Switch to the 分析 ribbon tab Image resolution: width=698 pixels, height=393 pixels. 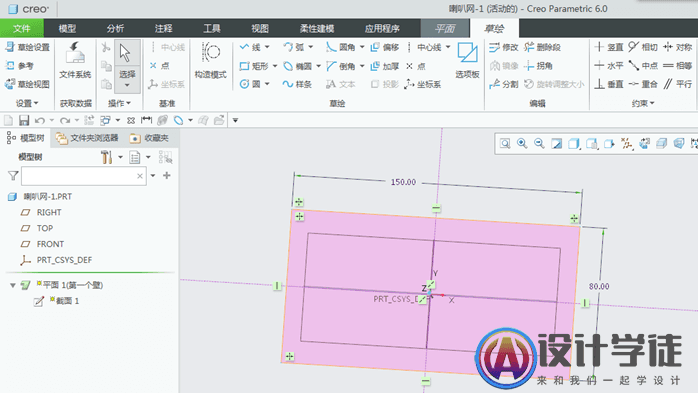115,28
